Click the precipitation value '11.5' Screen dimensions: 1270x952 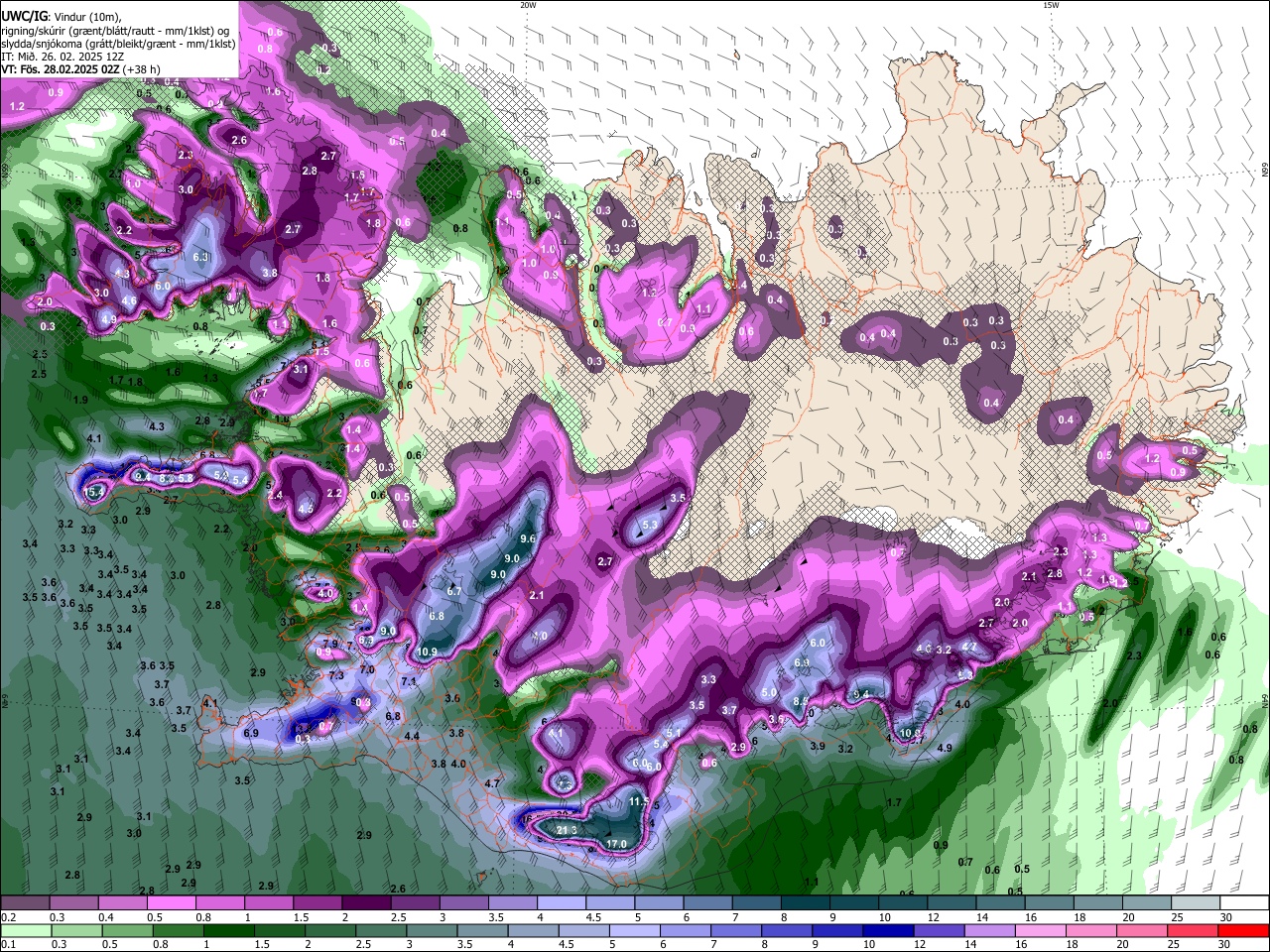[639, 801]
